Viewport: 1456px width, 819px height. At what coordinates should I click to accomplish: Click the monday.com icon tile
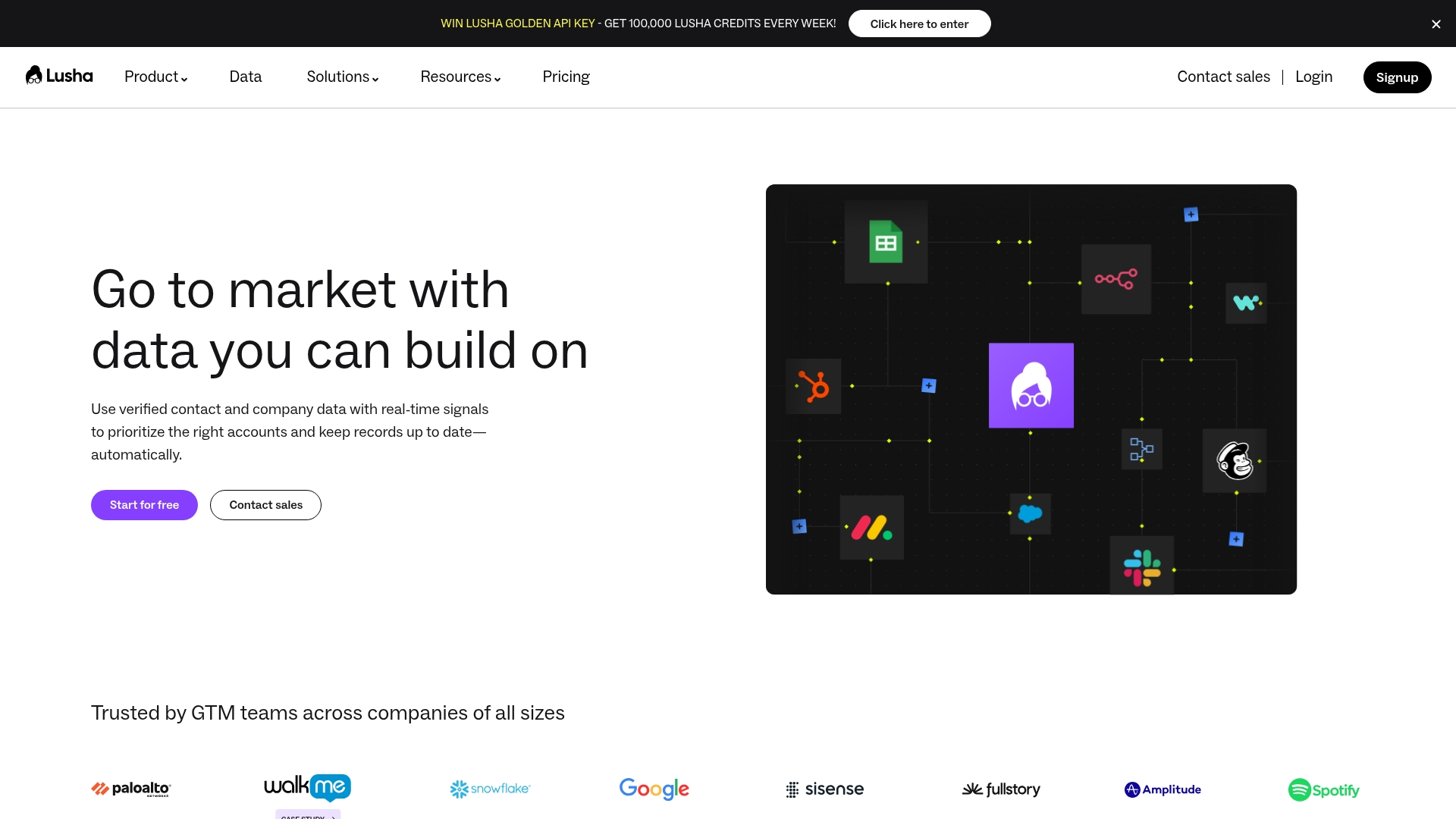click(x=871, y=528)
